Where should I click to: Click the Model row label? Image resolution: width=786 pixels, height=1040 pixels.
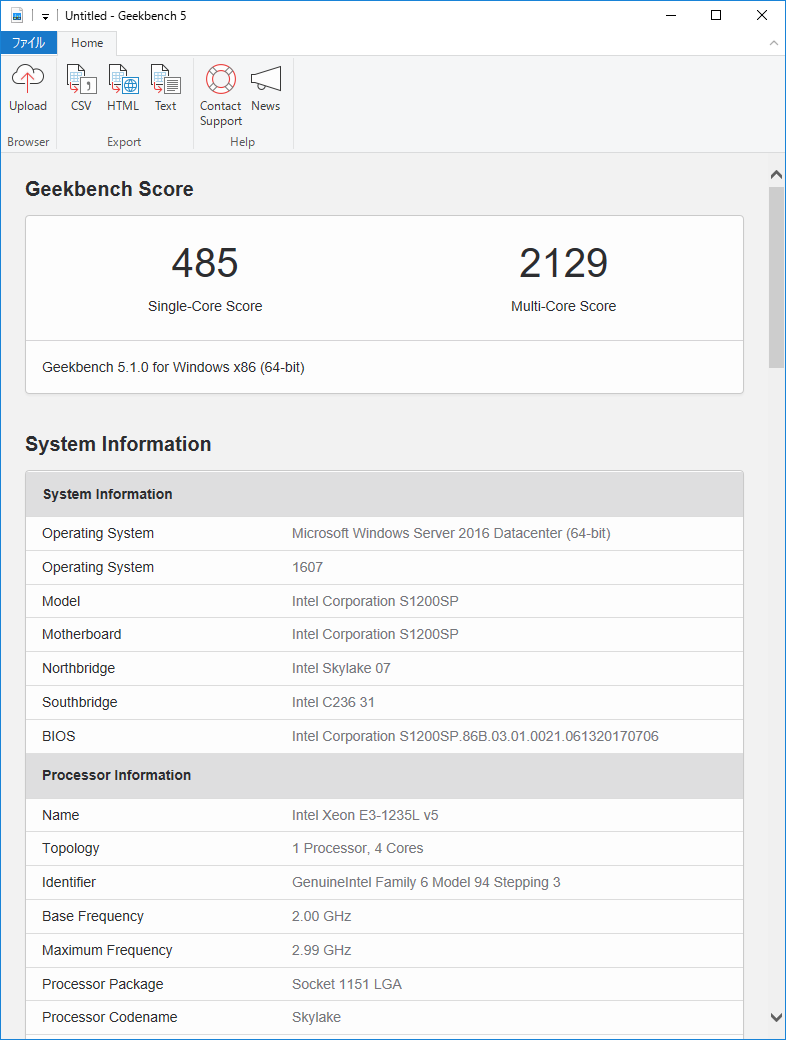61,601
